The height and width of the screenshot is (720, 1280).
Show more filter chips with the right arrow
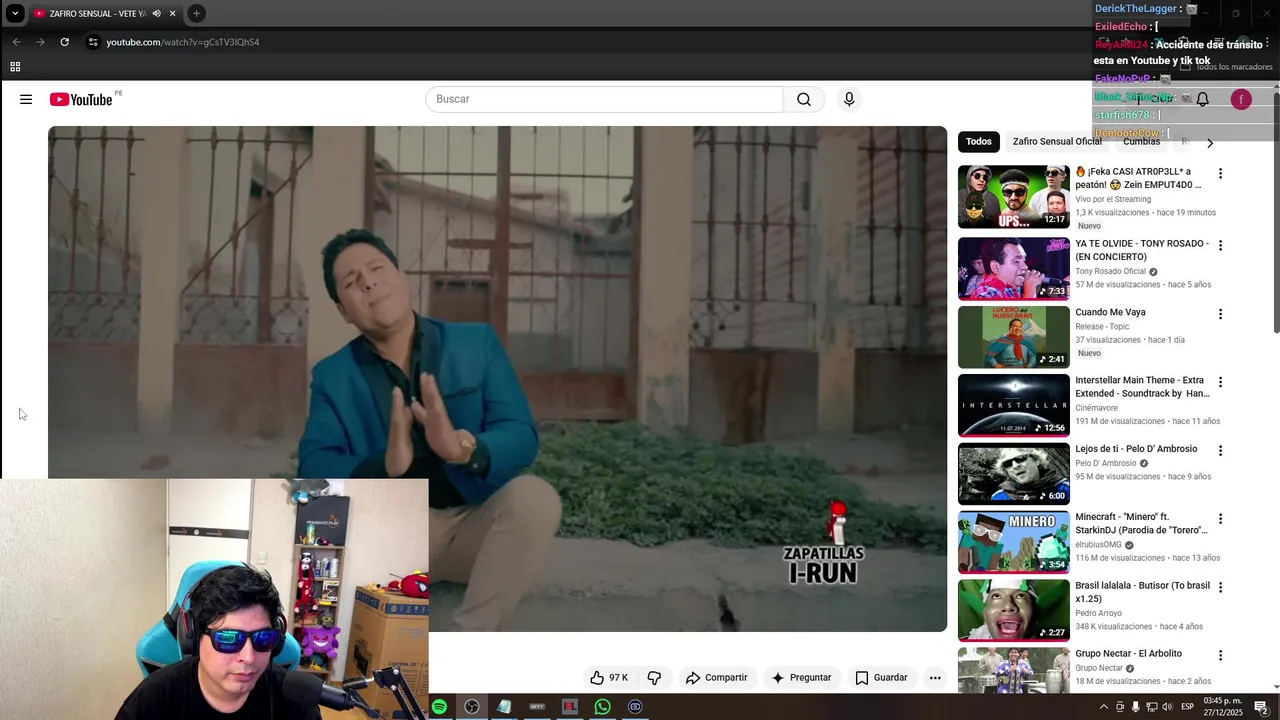pos(1209,142)
